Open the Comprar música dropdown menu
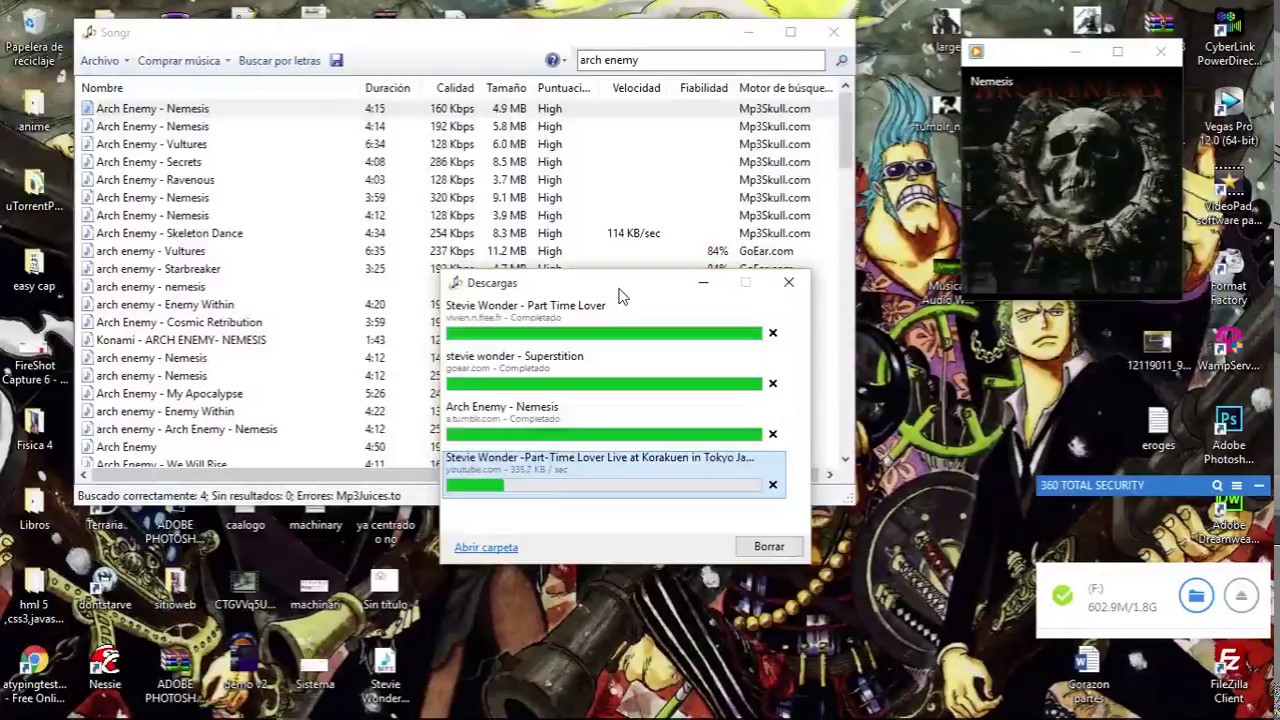This screenshot has height=720, width=1280. [184, 61]
